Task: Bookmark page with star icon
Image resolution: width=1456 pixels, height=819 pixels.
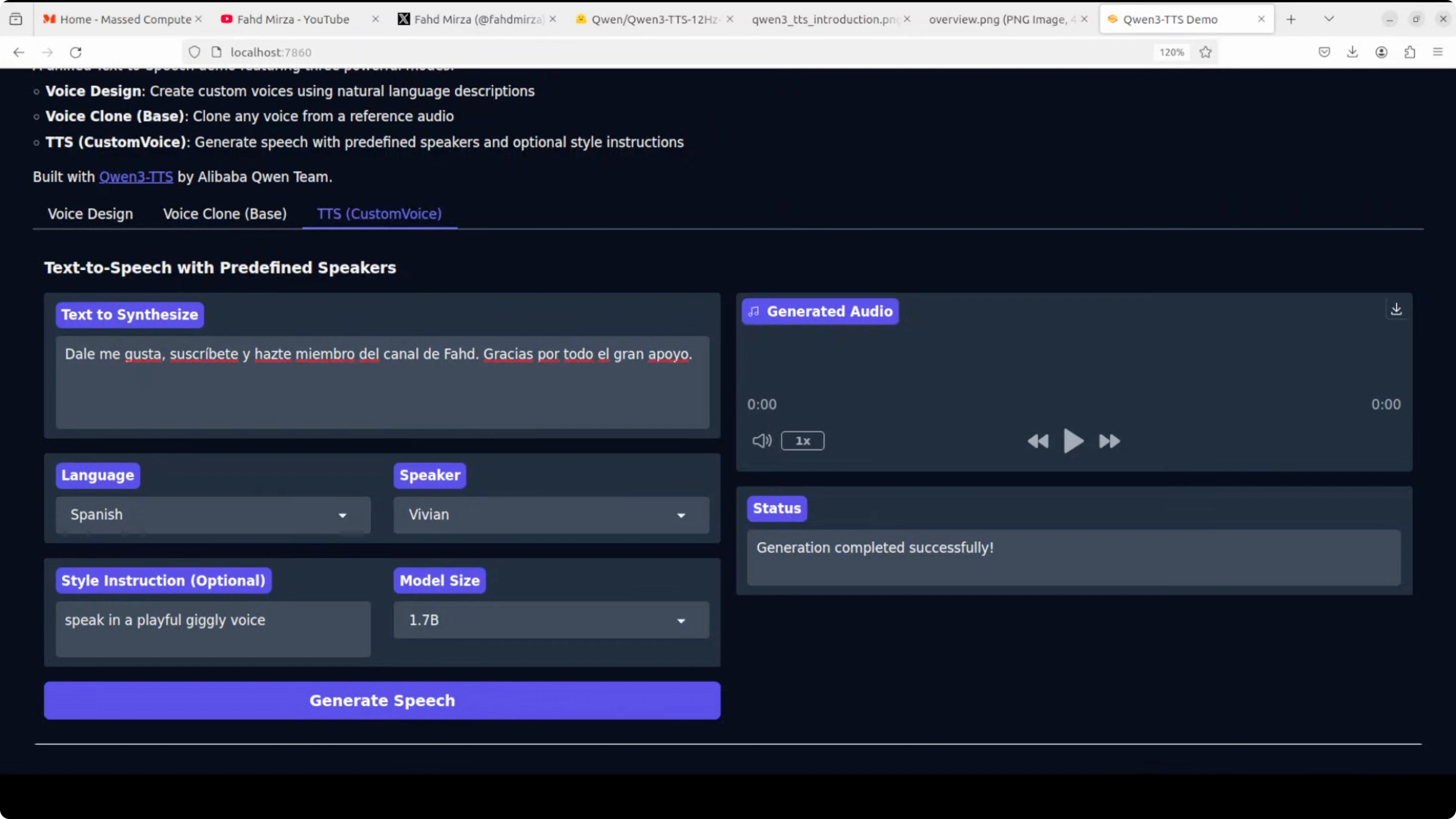Action: [1206, 52]
